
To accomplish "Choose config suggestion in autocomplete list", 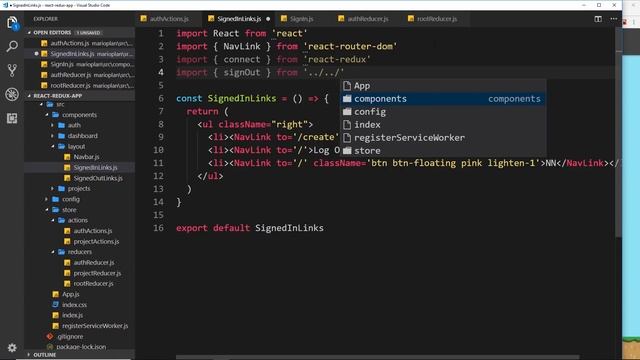I will 443,112.
